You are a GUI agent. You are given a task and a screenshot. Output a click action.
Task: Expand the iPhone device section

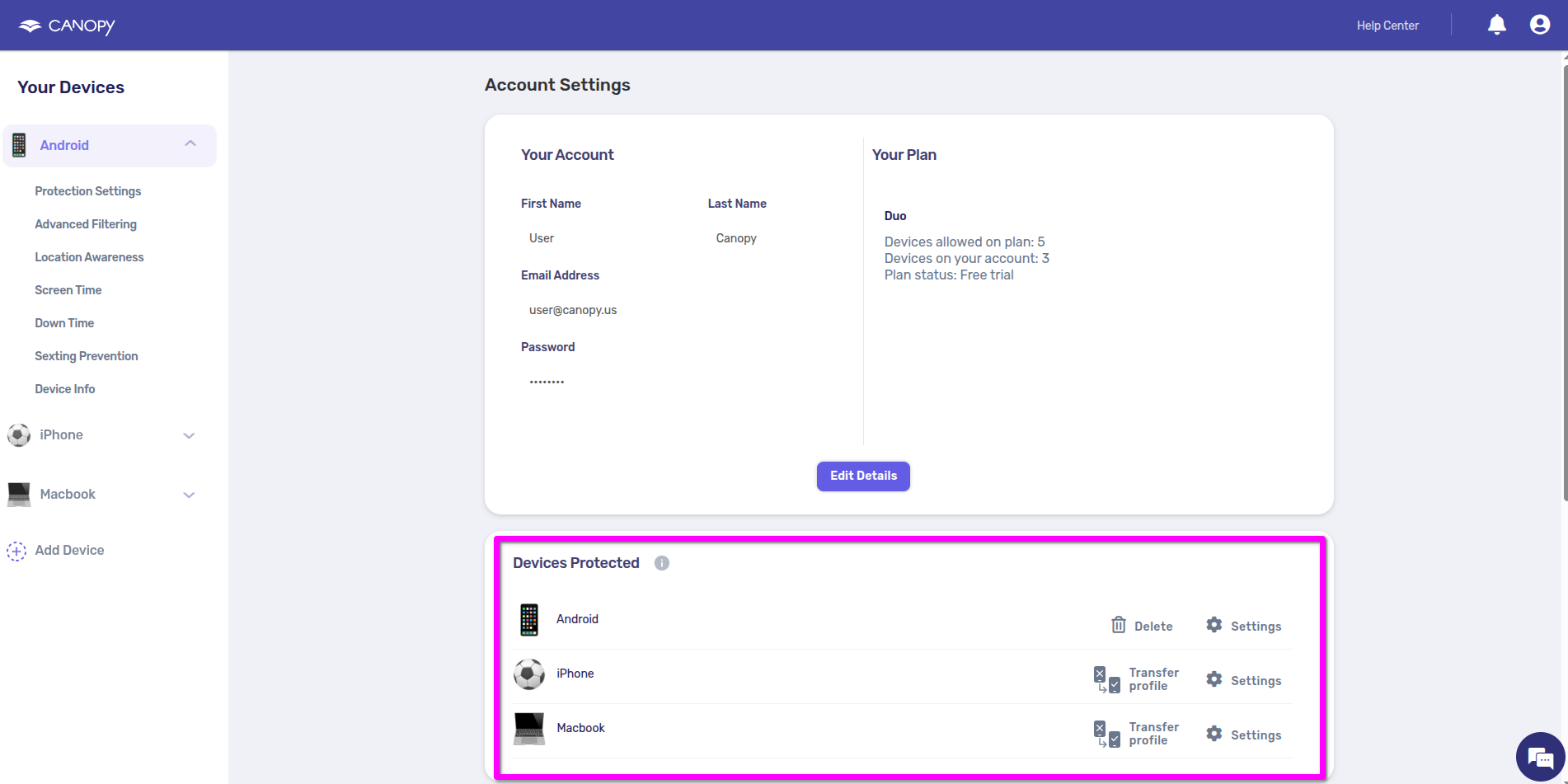[189, 435]
